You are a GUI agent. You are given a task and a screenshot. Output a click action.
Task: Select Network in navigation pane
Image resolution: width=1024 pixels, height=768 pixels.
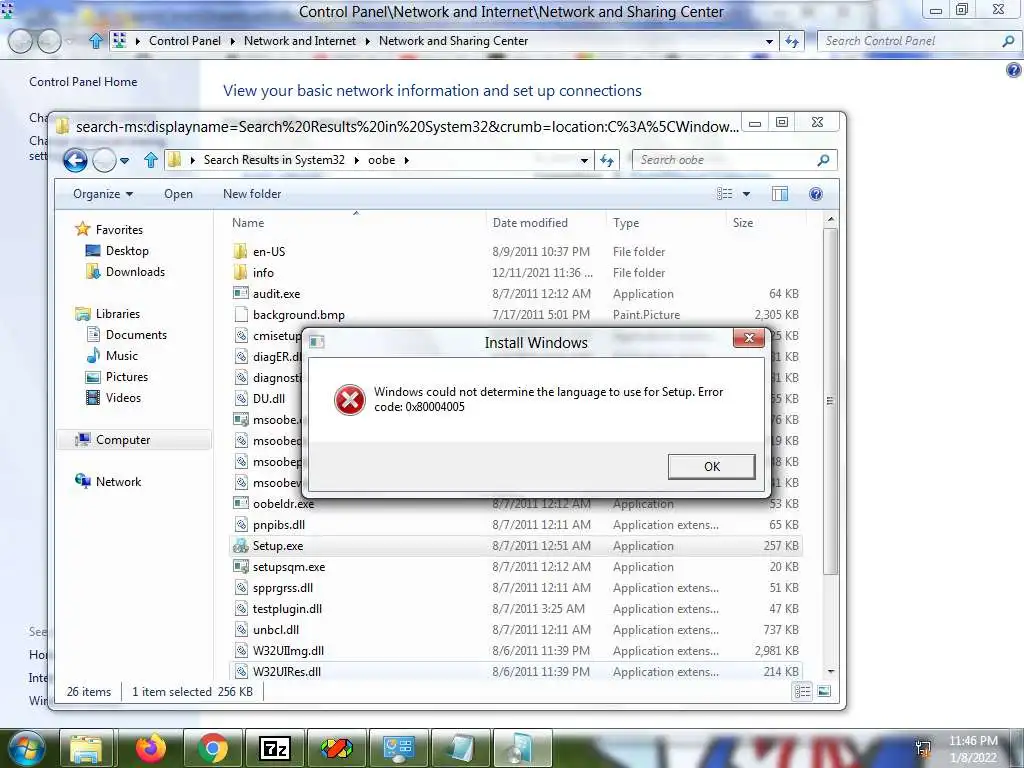click(x=118, y=482)
